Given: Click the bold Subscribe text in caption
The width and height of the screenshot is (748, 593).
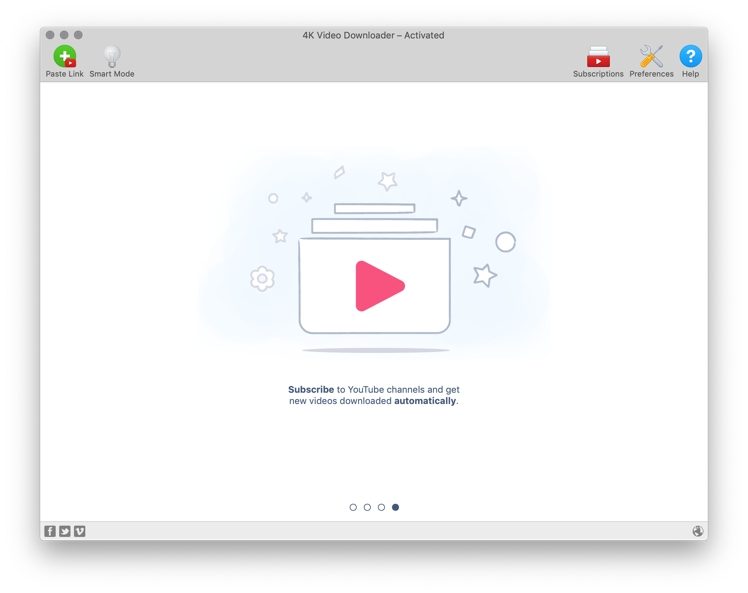Looking at the screenshot, I should [x=310, y=389].
